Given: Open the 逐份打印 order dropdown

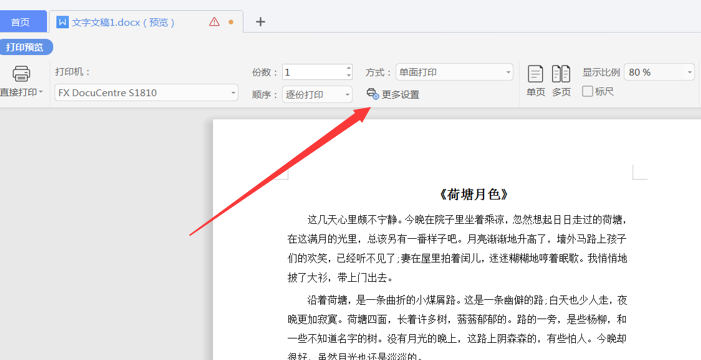Looking at the screenshot, I should pos(317,94).
